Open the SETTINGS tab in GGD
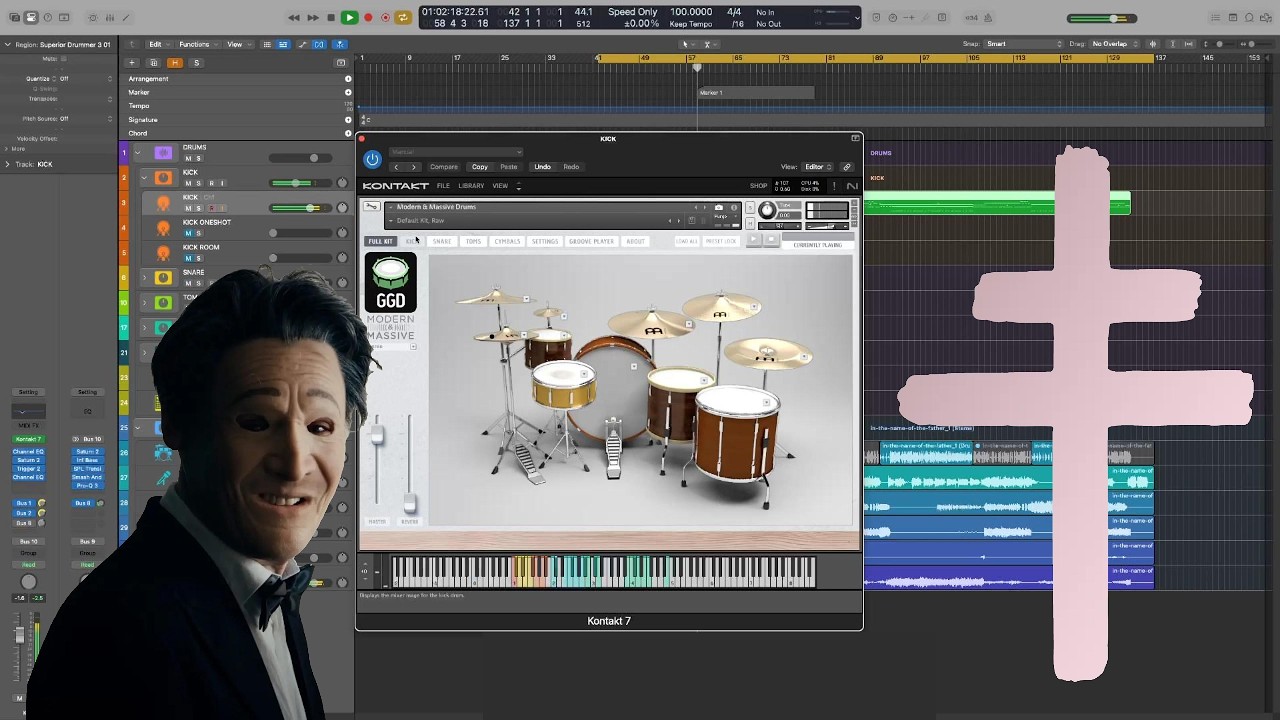The image size is (1280, 720). click(x=545, y=241)
